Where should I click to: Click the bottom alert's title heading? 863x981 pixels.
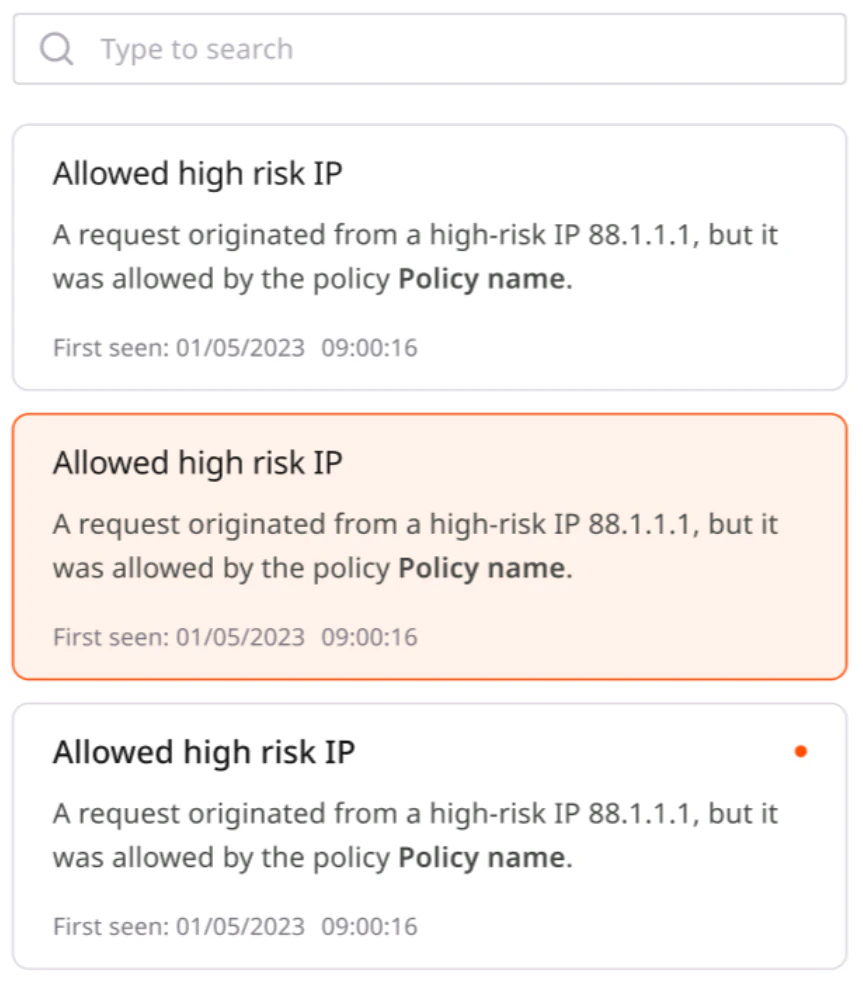(196, 751)
